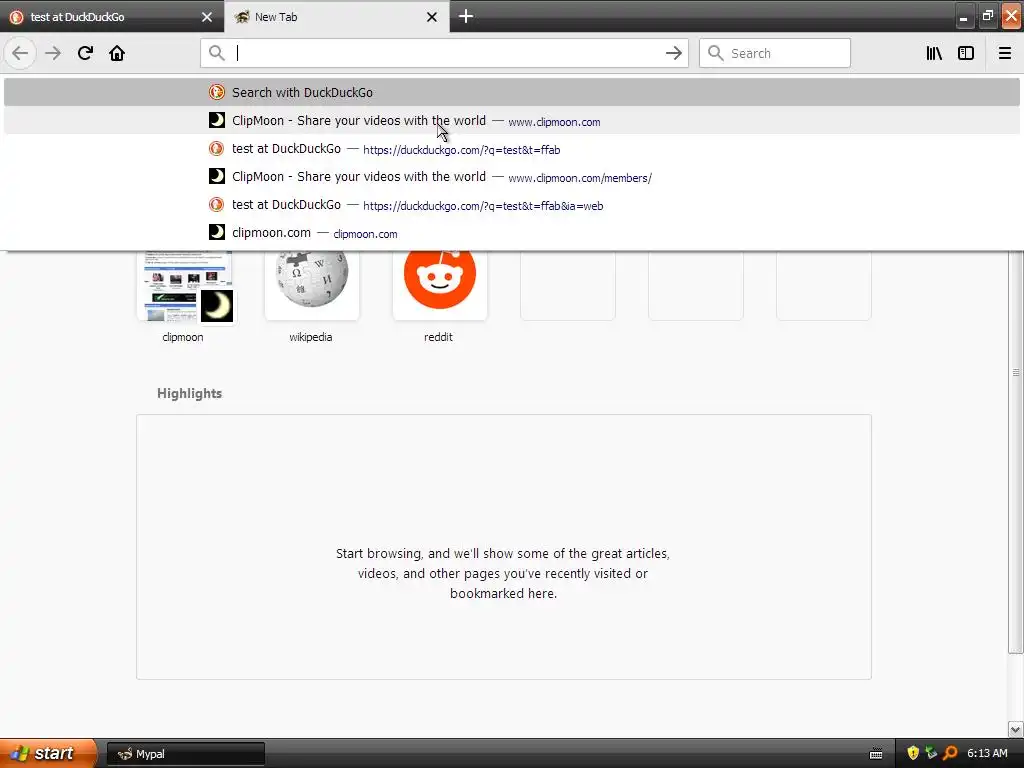
Task: Open the hamburger application menu
Action: tap(1005, 53)
